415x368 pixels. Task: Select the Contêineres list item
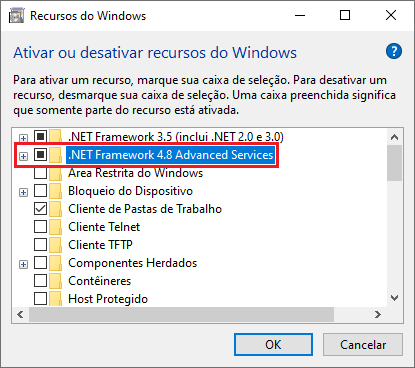100,281
